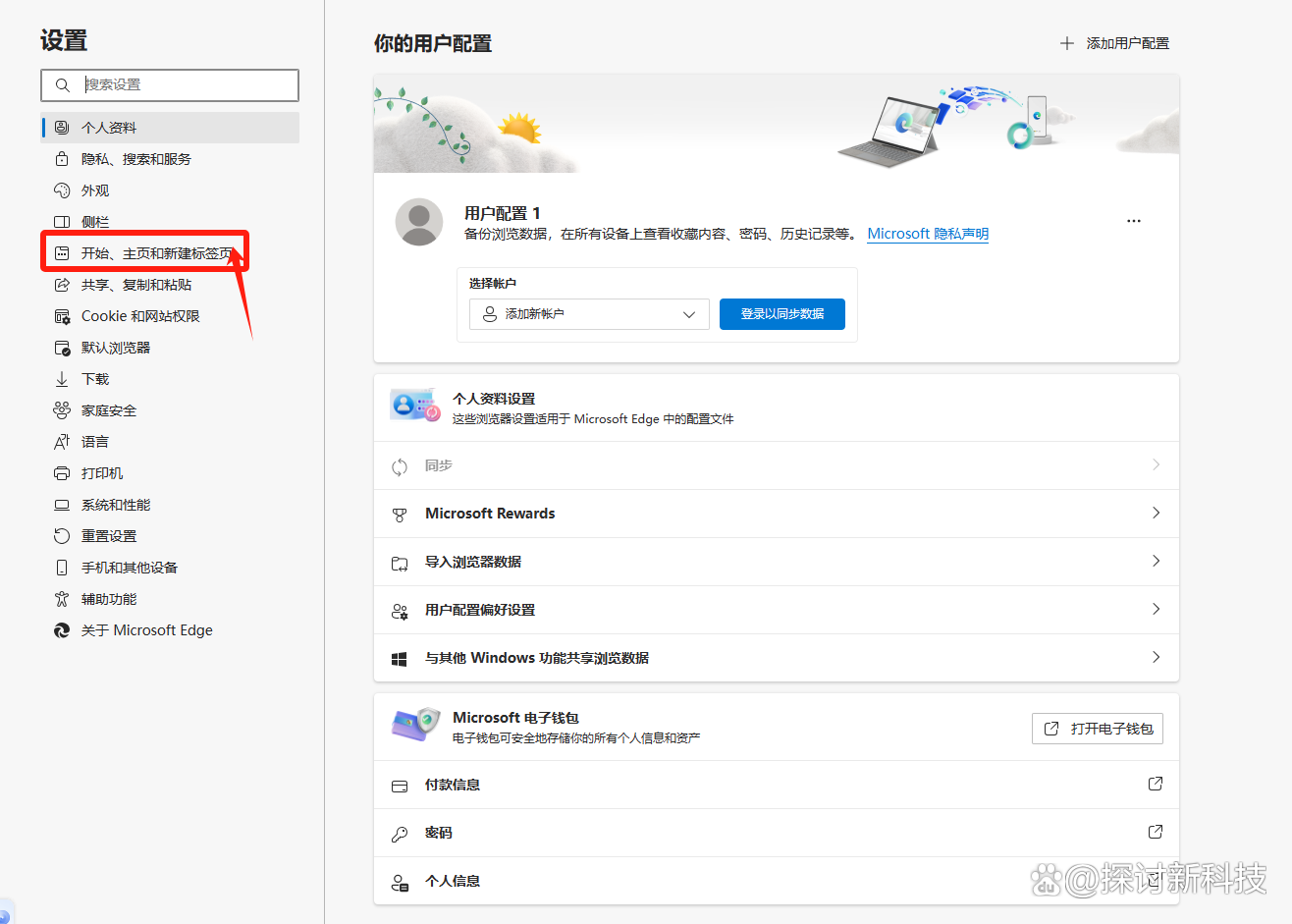Open the Microsoft Rewards row

pyautogui.click(x=777, y=514)
